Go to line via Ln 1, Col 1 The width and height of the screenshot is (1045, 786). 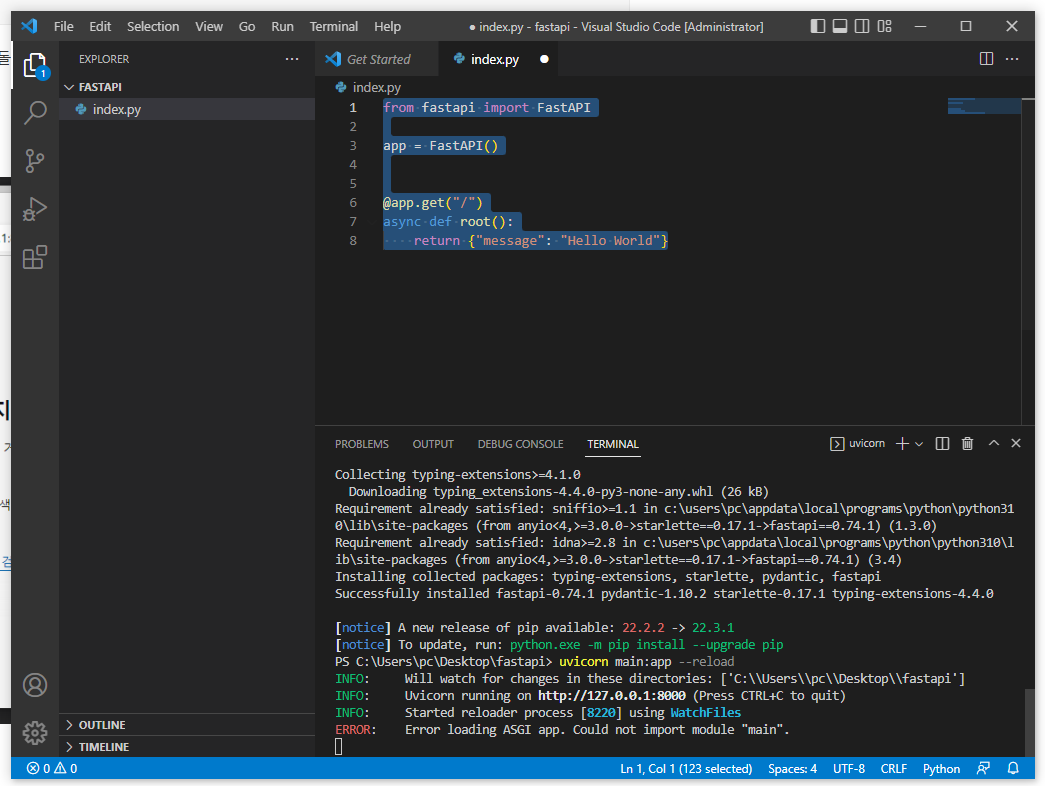pyautogui.click(x=686, y=769)
